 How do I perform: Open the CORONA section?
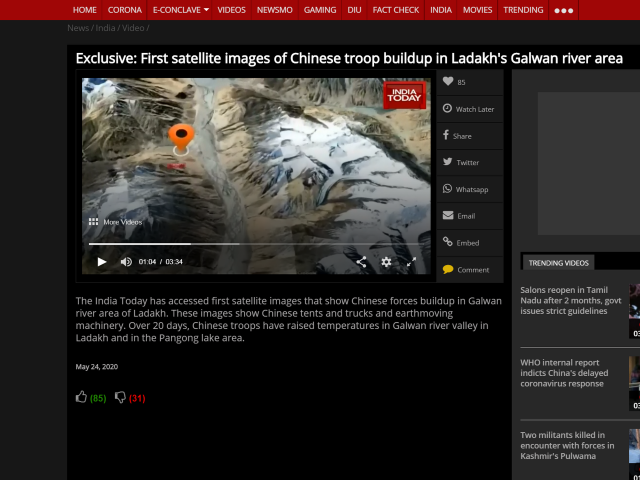click(124, 10)
